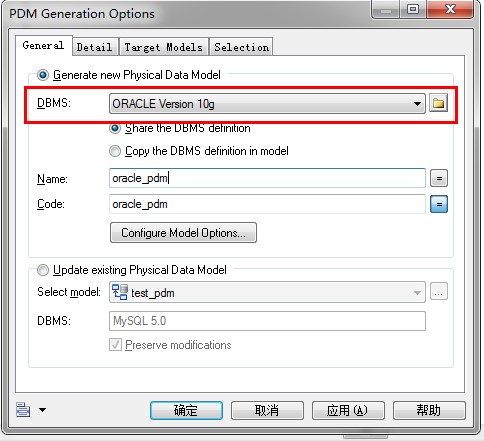Select Share the DBMS definition option

(x=115, y=128)
